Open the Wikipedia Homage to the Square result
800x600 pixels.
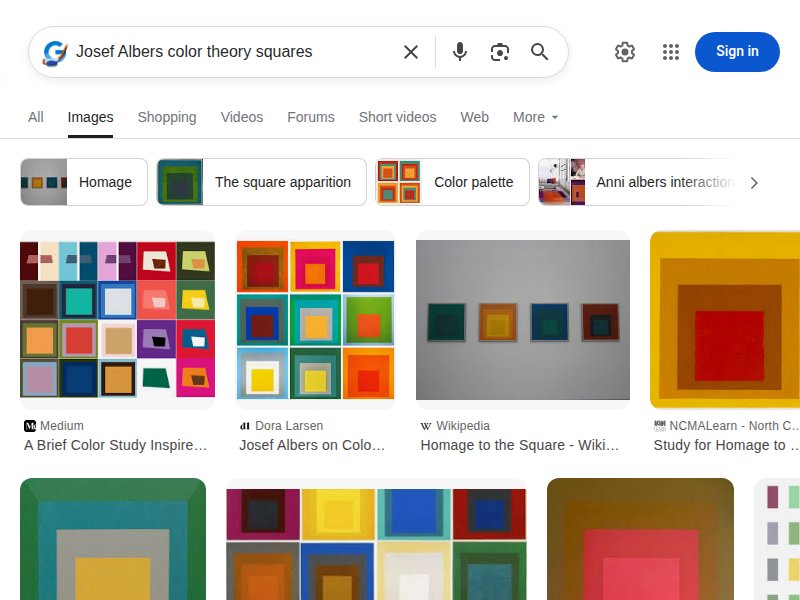tap(522, 319)
